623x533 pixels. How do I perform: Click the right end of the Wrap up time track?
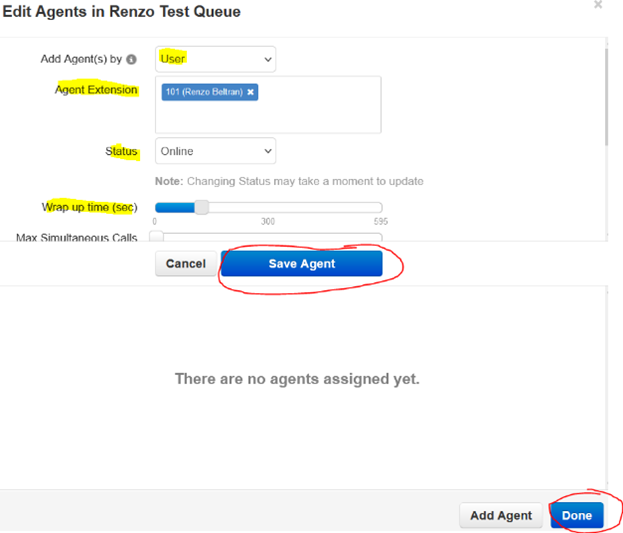[379, 207]
